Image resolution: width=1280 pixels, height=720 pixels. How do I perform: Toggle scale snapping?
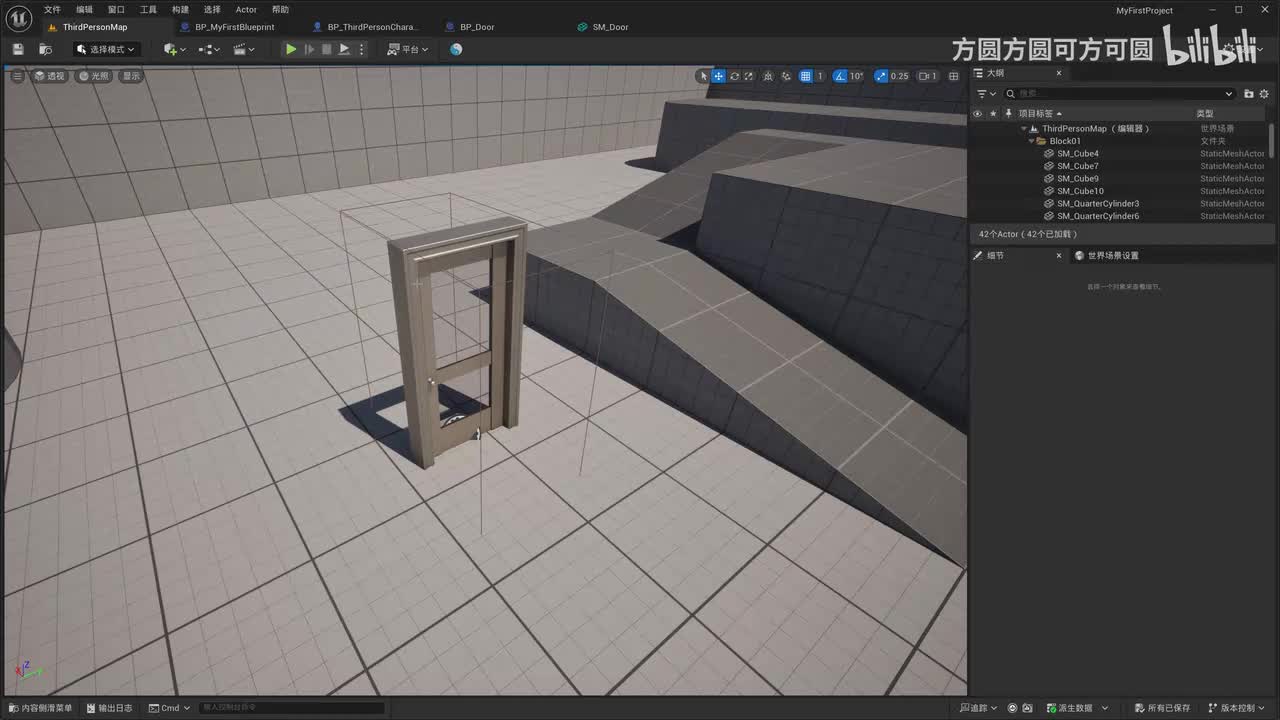point(881,76)
